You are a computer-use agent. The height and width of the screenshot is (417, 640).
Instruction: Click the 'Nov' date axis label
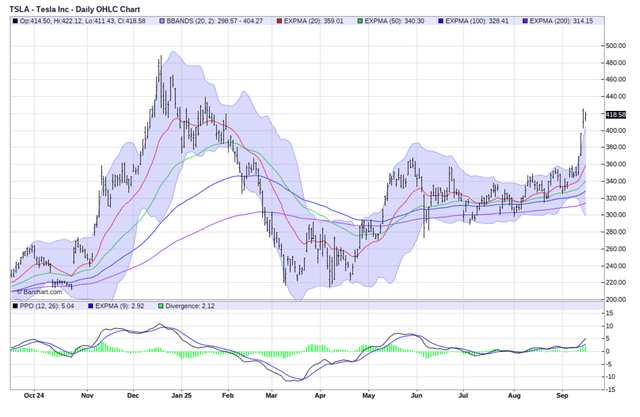(87, 396)
